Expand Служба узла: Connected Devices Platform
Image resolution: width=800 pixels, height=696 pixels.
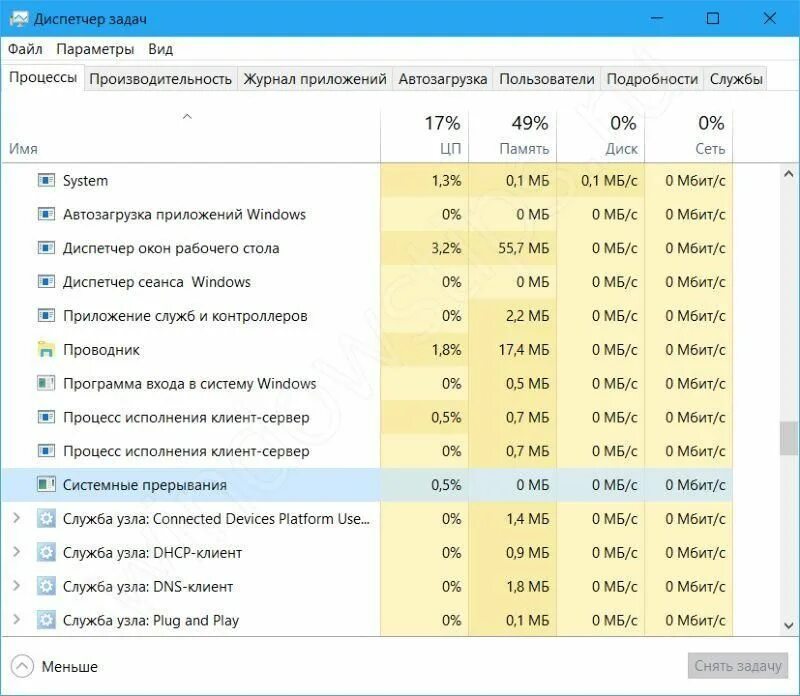click(x=19, y=517)
